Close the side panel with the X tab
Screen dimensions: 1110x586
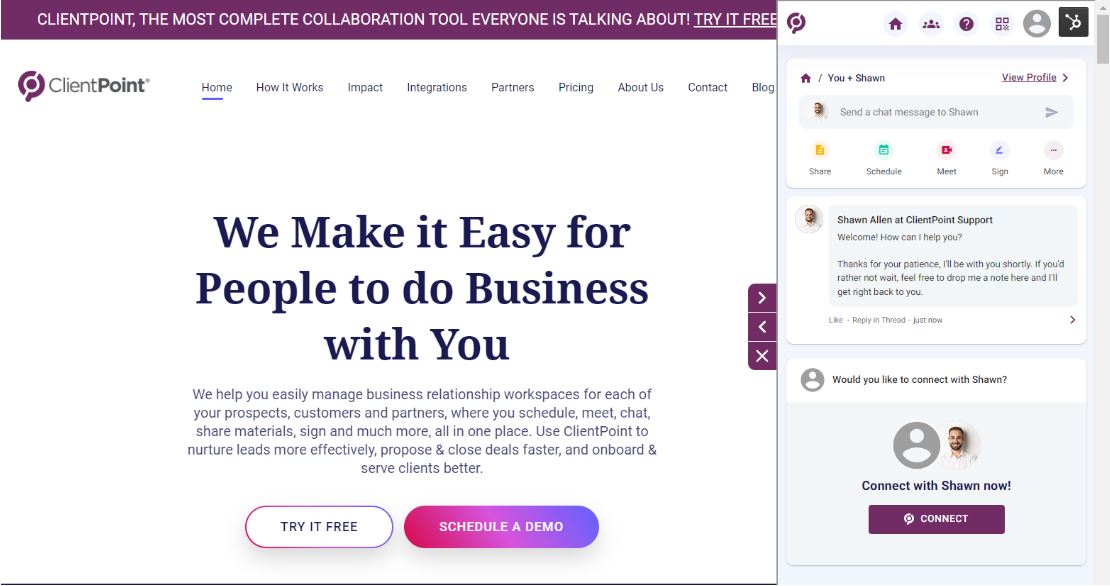[x=762, y=356]
